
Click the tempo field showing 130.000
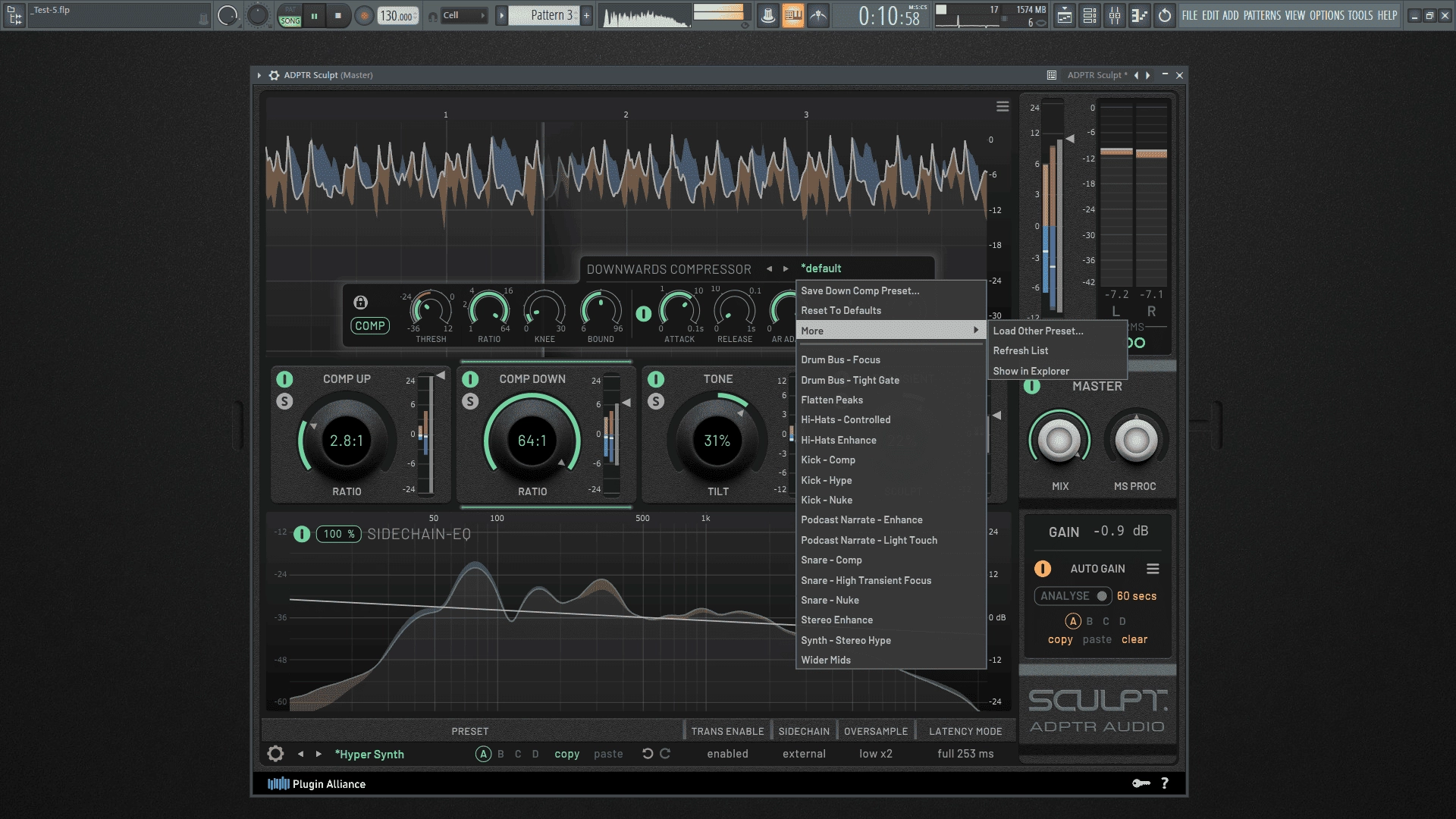[x=397, y=15]
